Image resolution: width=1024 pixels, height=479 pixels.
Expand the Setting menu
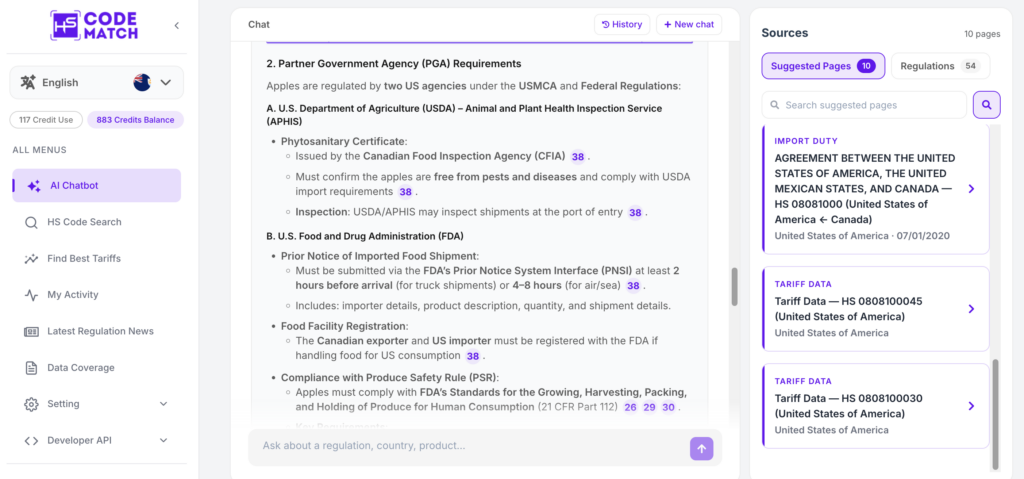coord(96,404)
